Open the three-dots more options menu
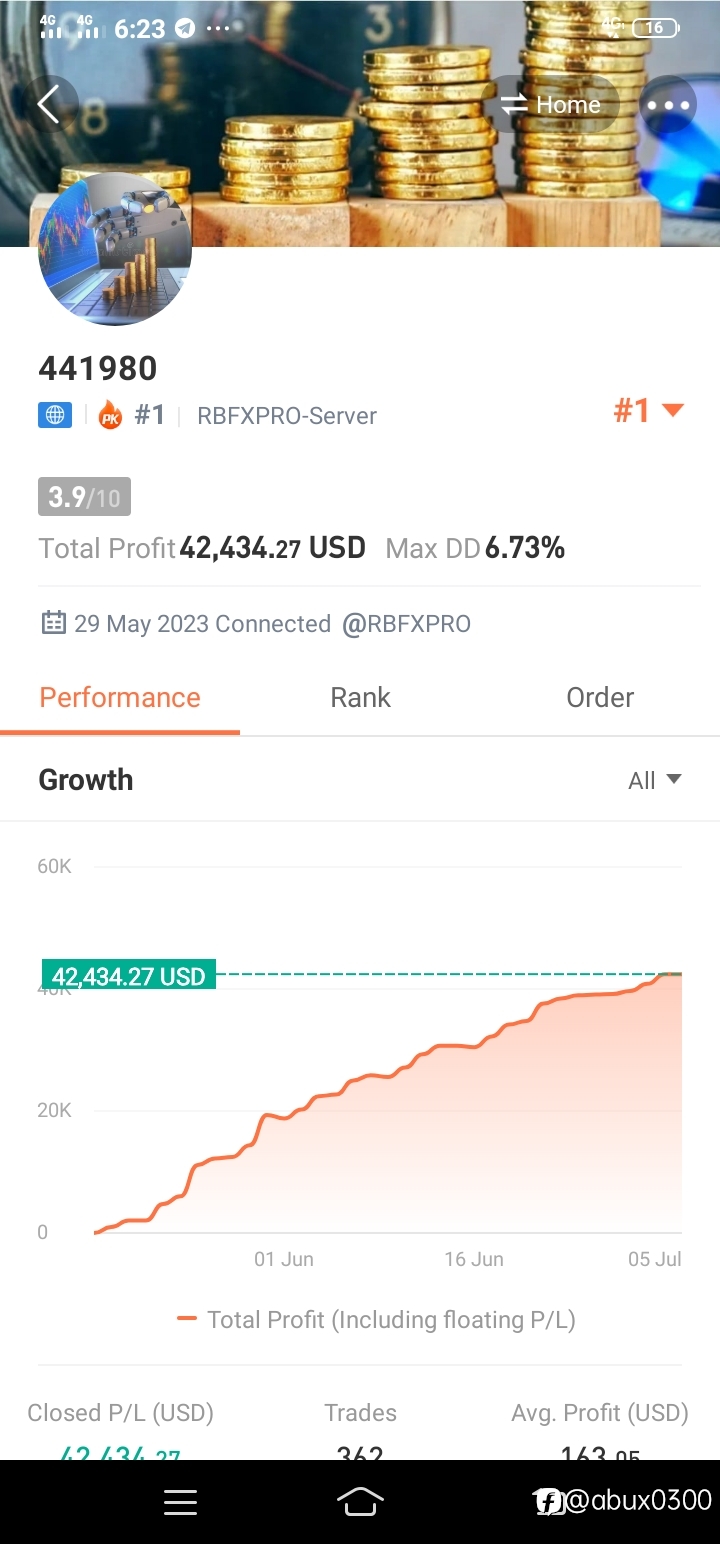The image size is (720, 1544). [x=668, y=105]
